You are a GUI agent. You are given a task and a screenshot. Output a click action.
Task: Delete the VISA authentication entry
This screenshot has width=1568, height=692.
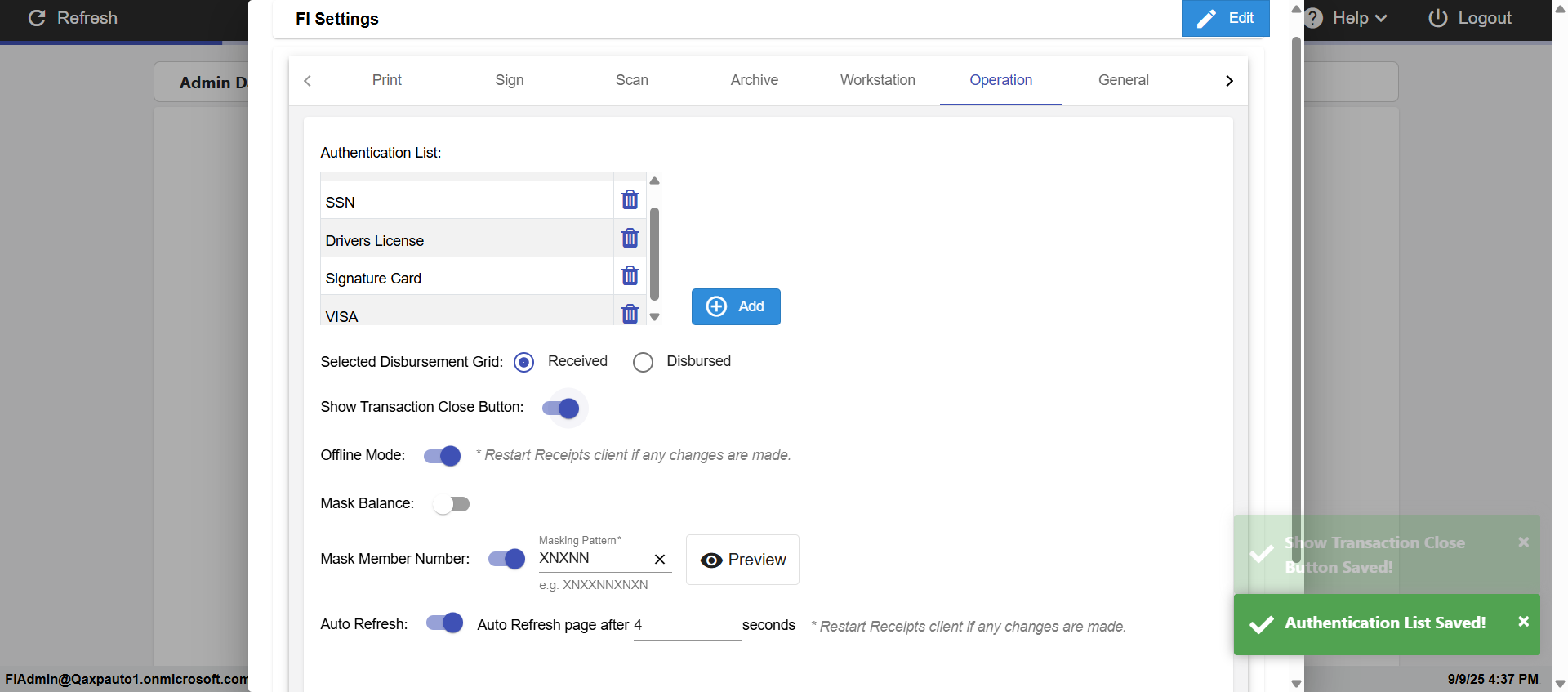630,314
